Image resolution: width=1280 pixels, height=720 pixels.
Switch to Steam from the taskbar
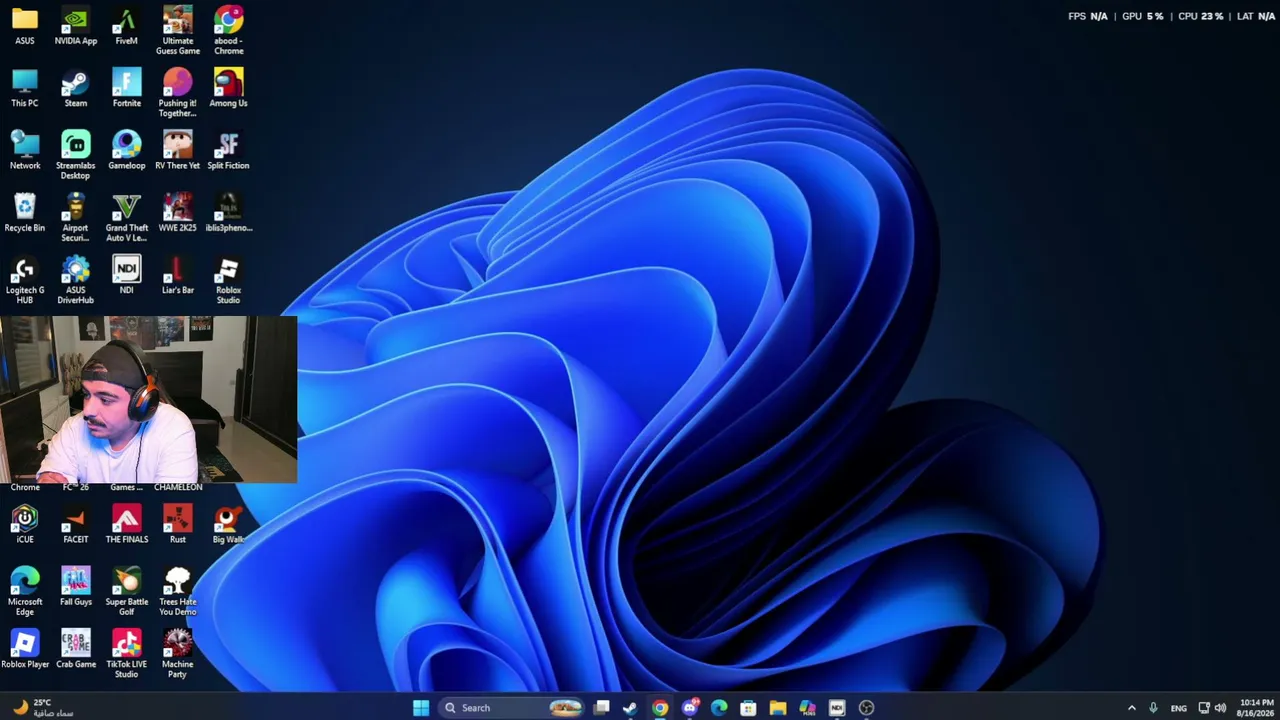pos(630,708)
